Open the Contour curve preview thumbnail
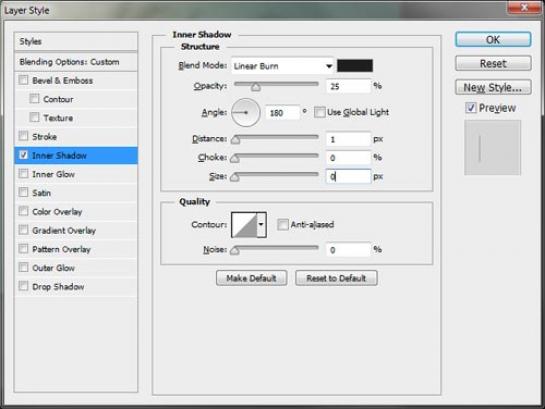The width and height of the screenshot is (545, 409). [245, 225]
